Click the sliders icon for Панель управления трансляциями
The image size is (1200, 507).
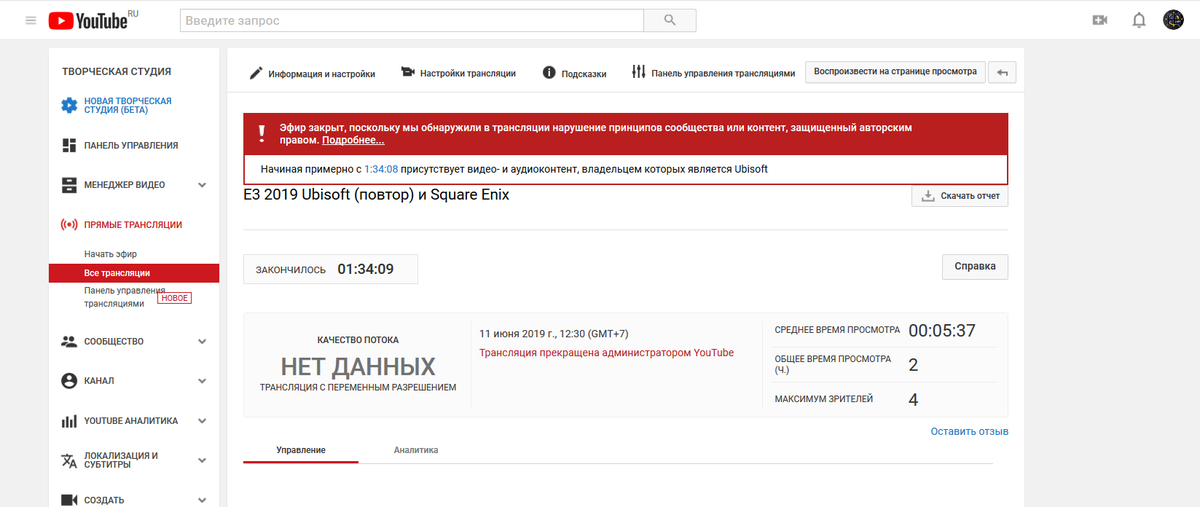coord(639,72)
